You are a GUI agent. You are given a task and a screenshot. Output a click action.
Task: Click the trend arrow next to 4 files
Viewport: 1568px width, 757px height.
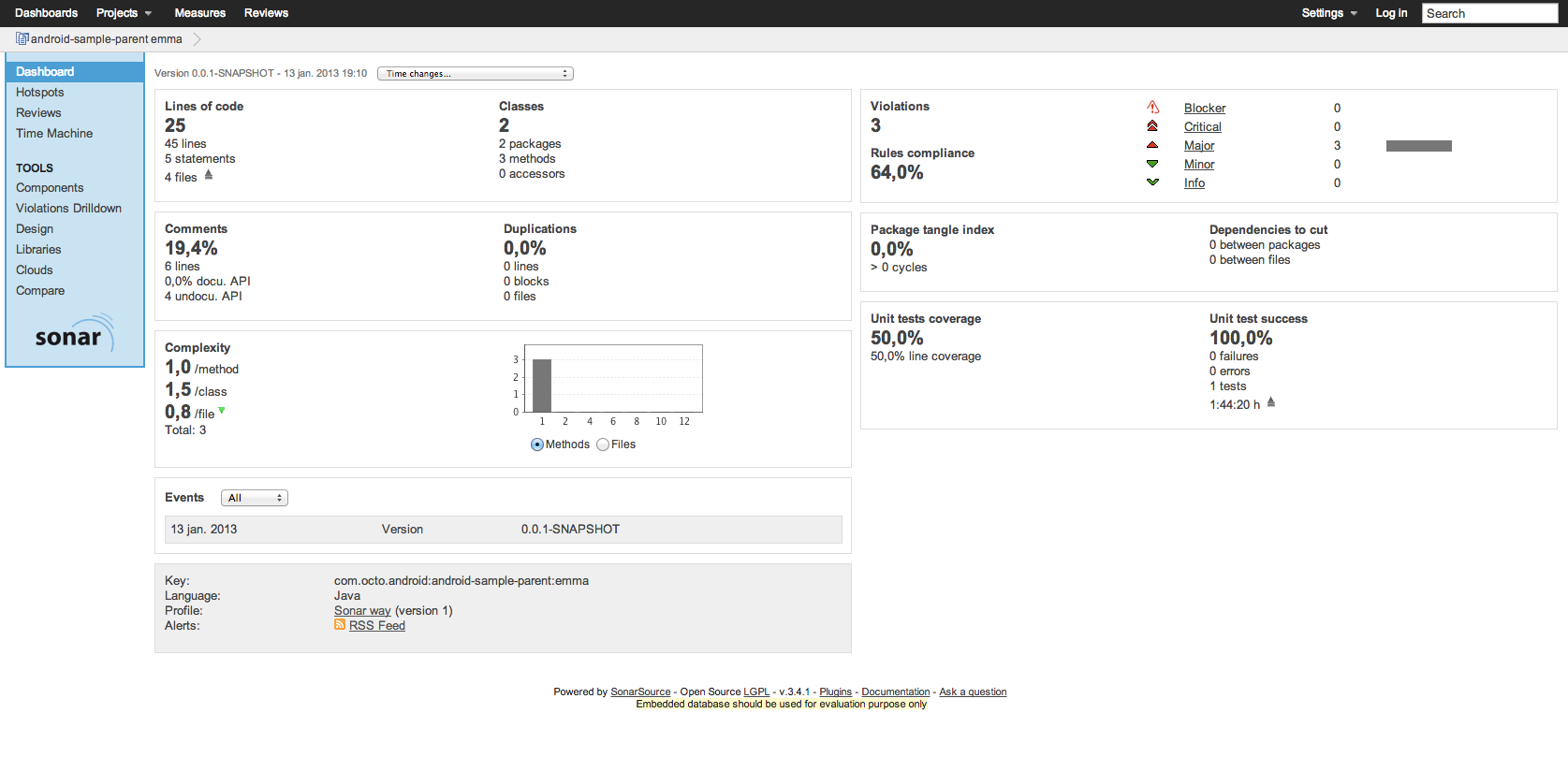(209, 175)
